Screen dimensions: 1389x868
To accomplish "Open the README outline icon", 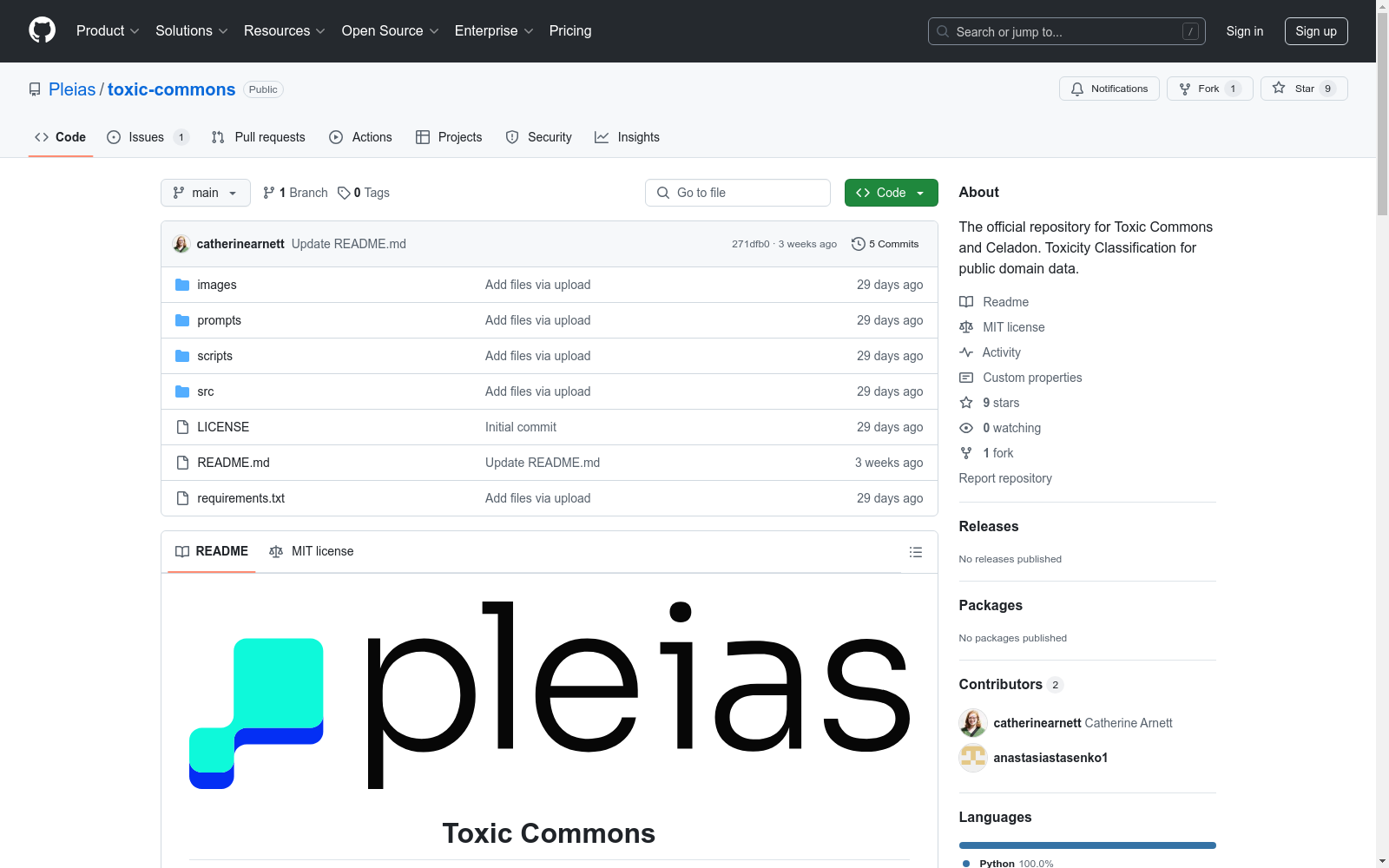I will tap(915, 552).
